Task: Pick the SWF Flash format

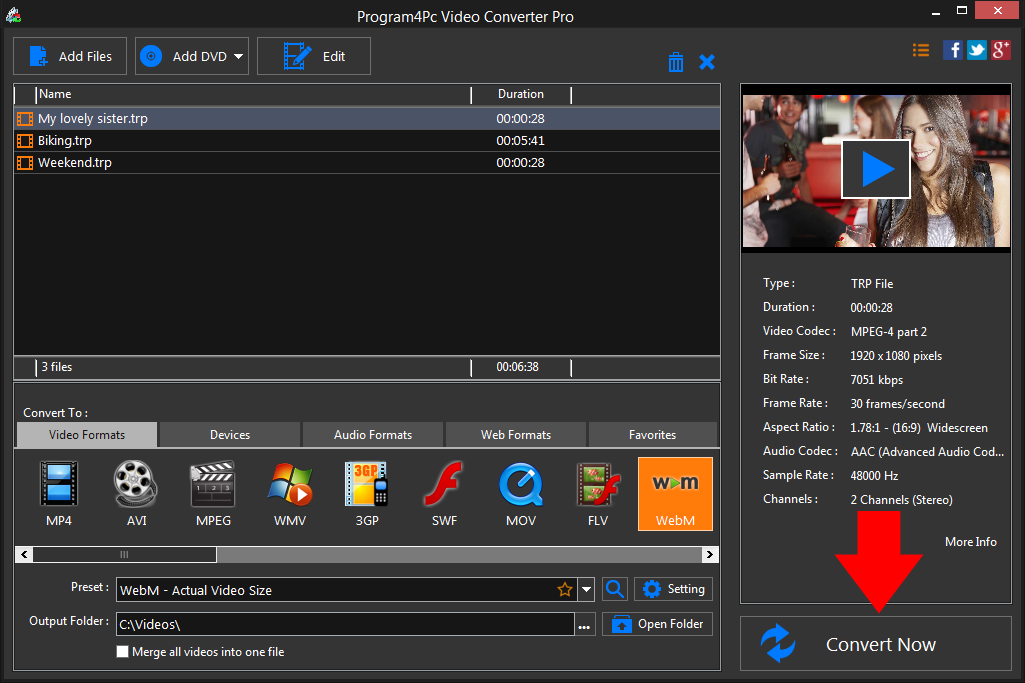Action: tap(443, 493)
